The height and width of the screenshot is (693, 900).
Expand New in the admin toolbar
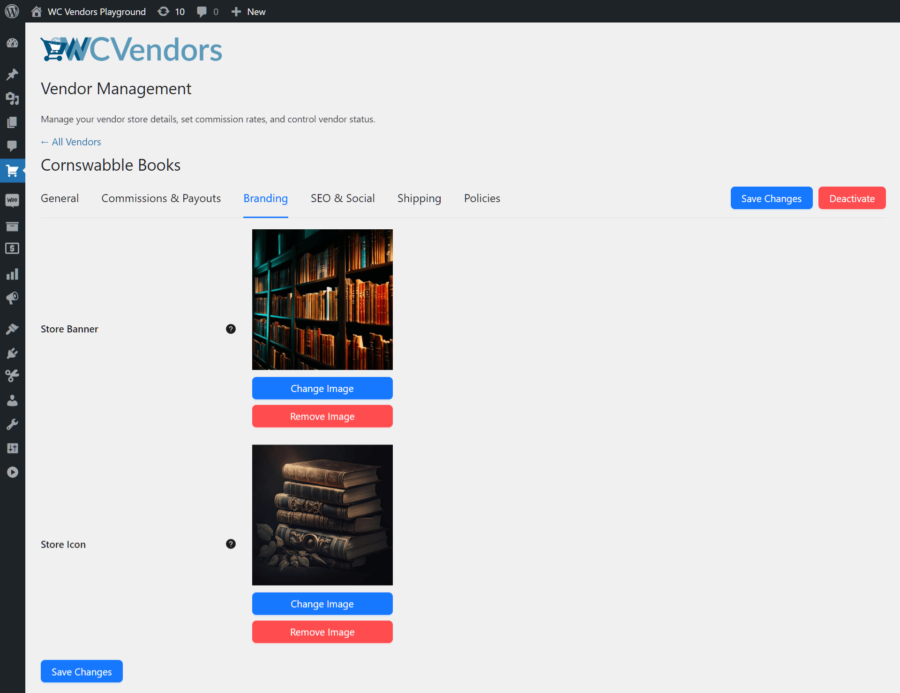tap(248, 11)
